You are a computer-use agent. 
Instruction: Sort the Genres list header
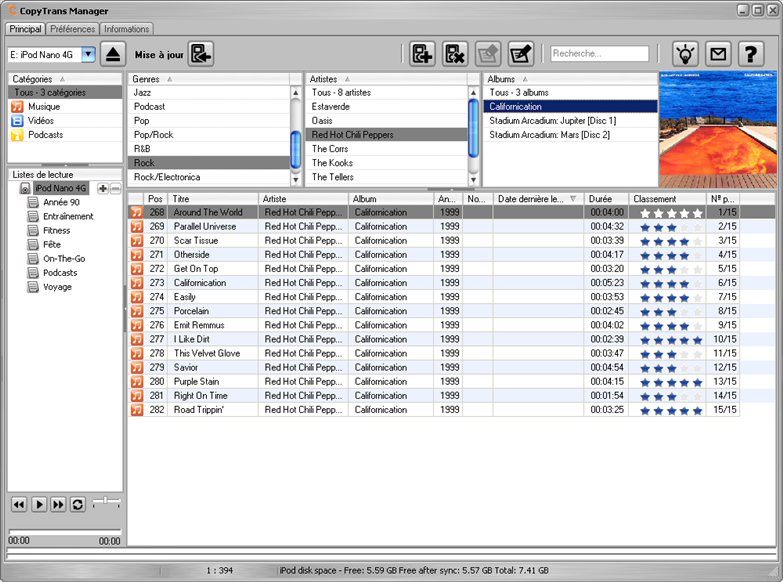coord(209,79)
